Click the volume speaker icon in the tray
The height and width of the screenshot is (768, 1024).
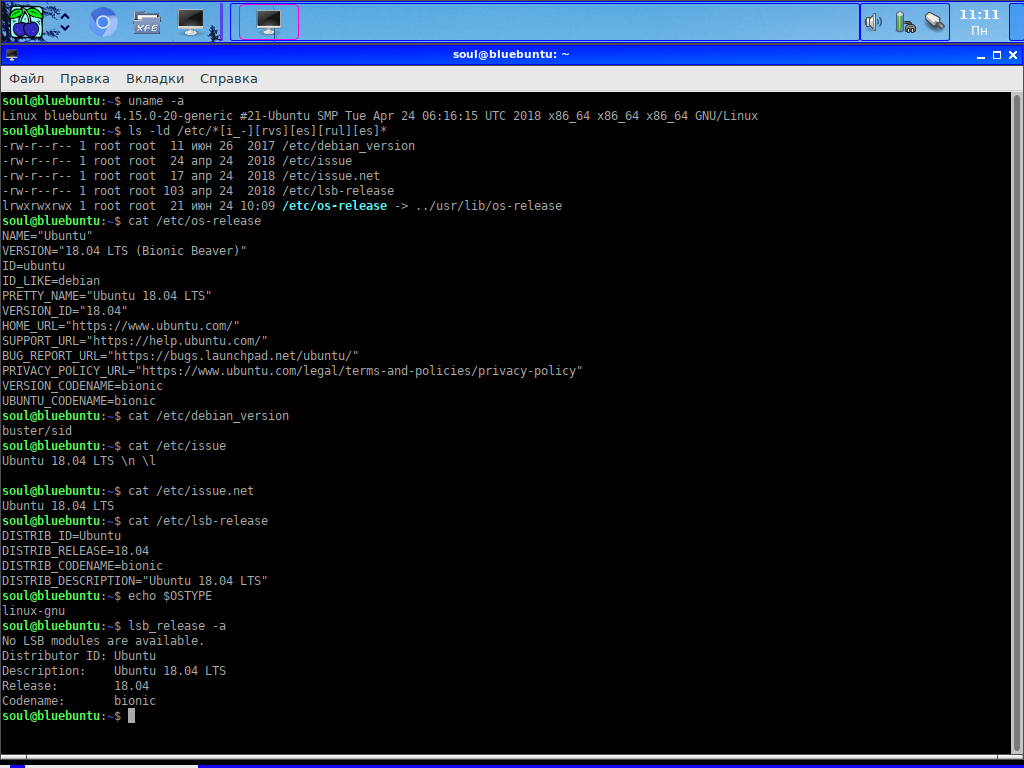pos(873,22)
